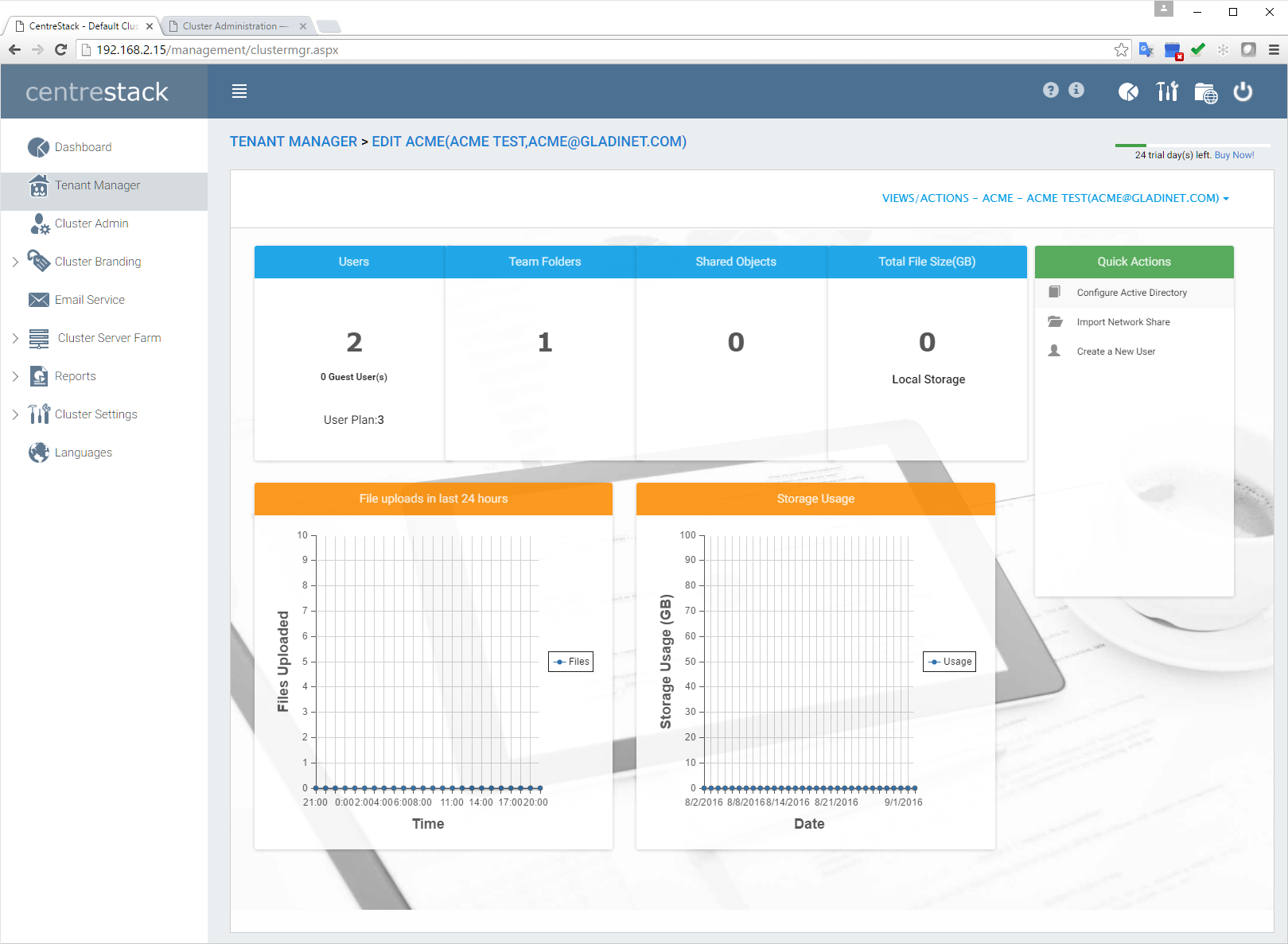Click the Quick Actions panel header
The width and height of the screenshot is (1288, 944).
[1134, 262]
